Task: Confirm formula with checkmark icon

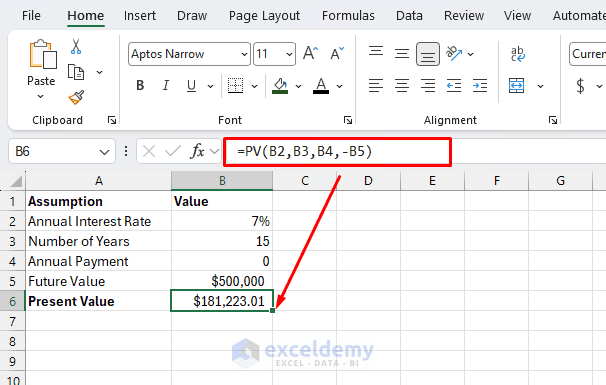Action: coord(173,151)
